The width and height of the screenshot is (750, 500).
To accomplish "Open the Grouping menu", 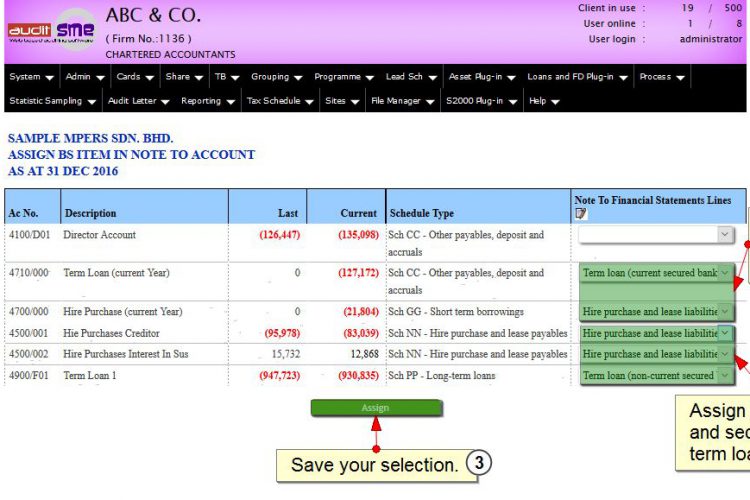I will pos(276,77).
